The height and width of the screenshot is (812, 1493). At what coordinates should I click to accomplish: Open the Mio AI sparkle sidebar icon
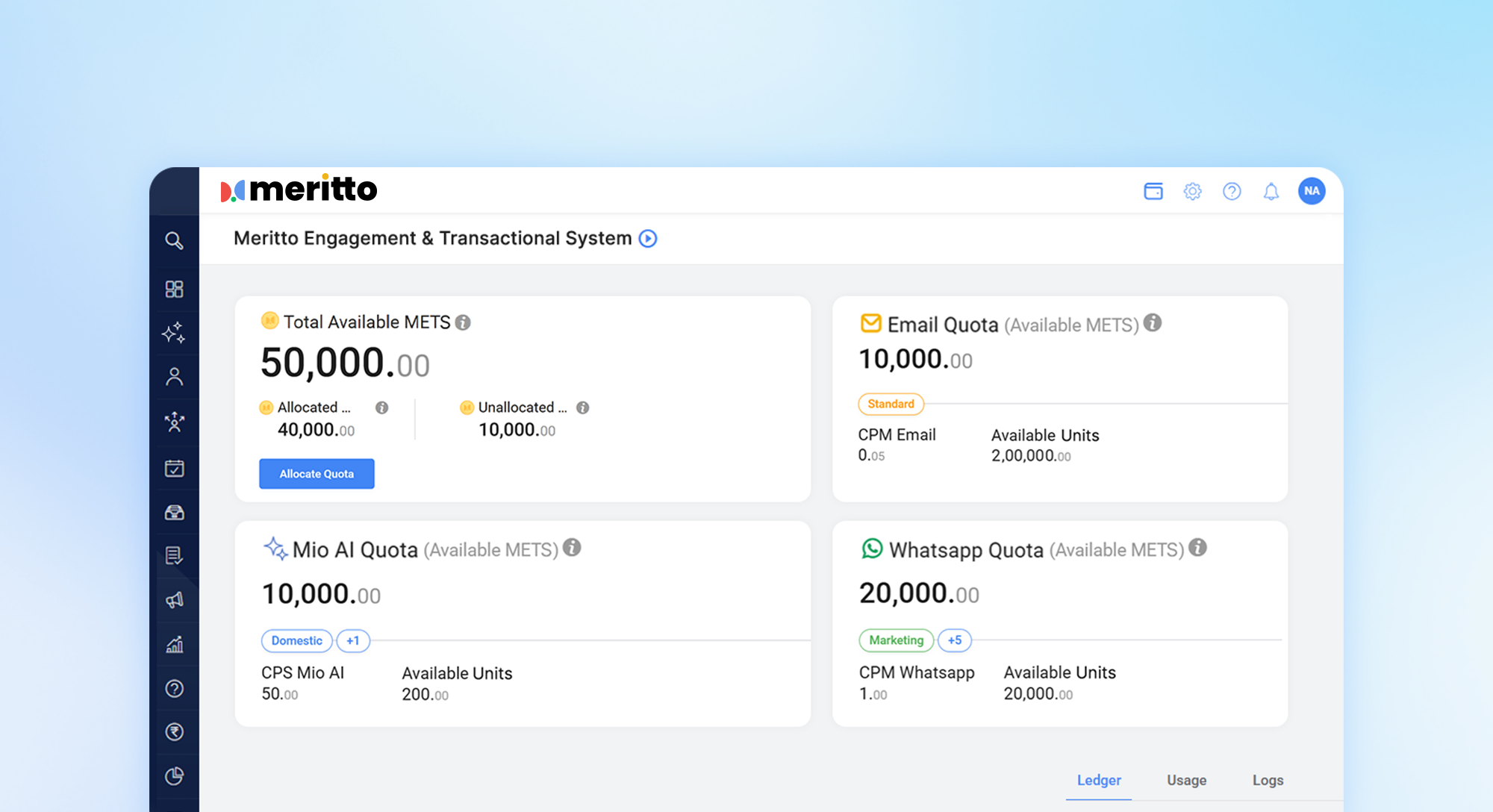click(x=174, y=332)
